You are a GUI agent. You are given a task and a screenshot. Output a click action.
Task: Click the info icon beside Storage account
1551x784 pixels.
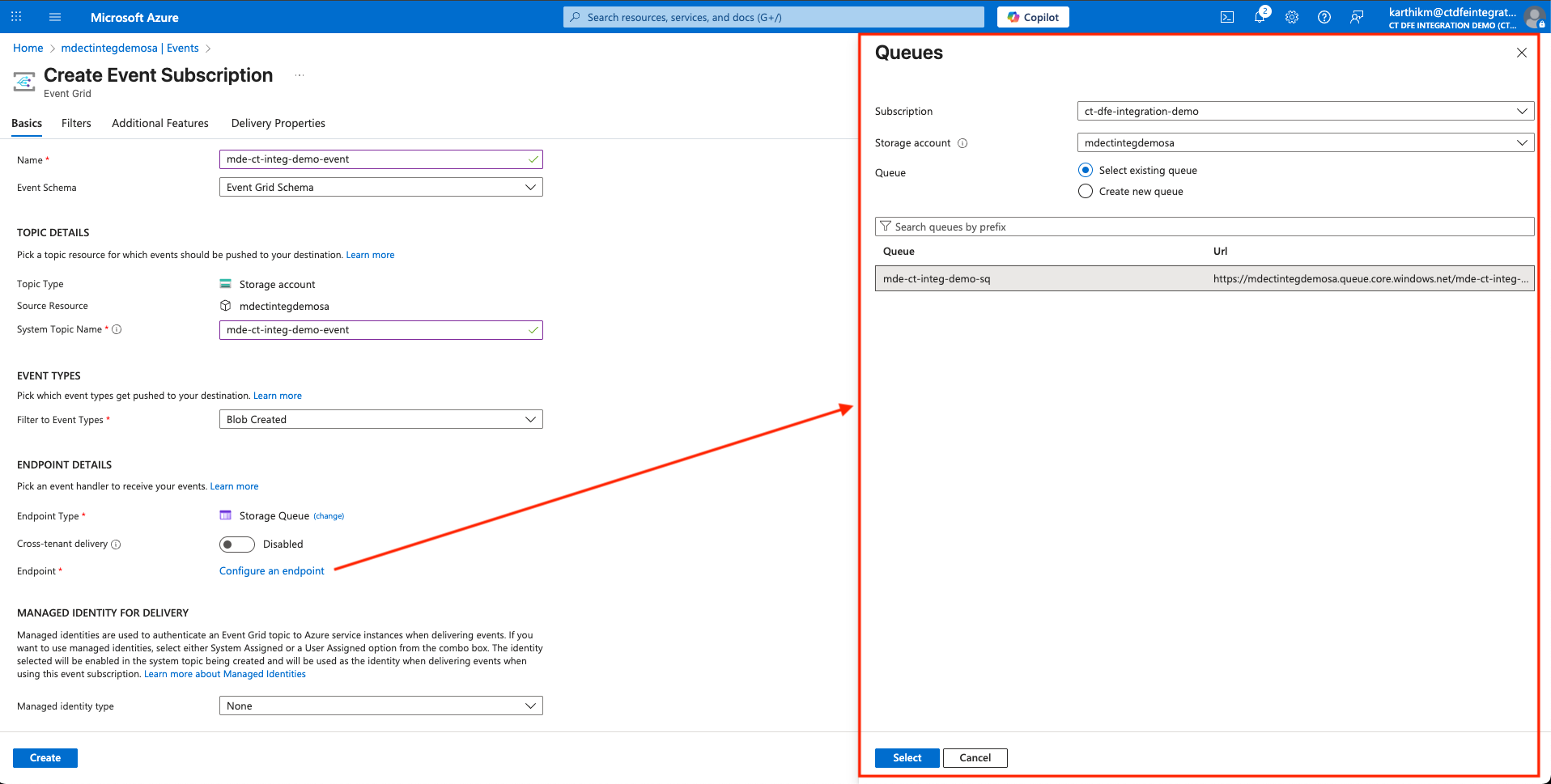tap(962, 143)
